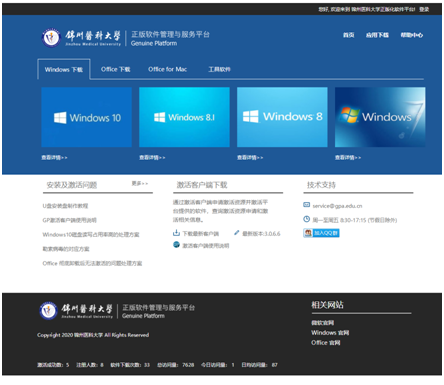Click the 总访问量: 7628 footer statistic
This screenshot has height=385, width=444.
[176, 365]
